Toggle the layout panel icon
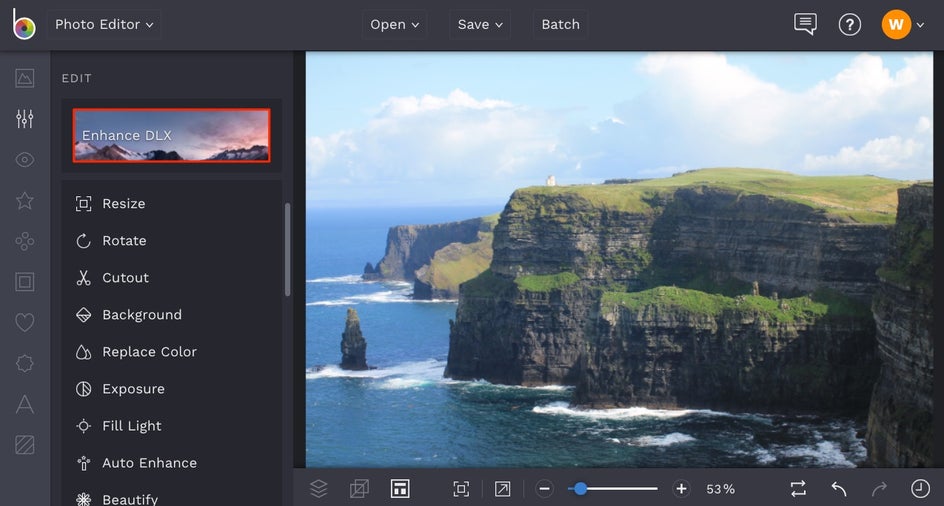 [400, 488]
